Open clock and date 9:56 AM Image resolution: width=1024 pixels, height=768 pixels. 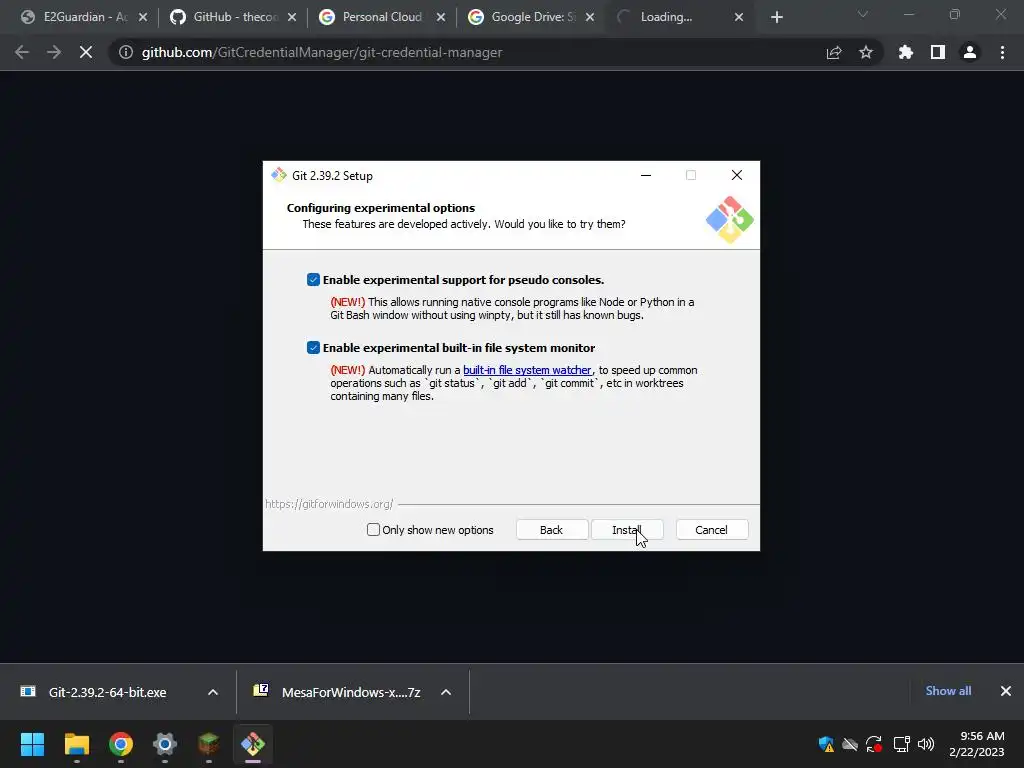977,744
